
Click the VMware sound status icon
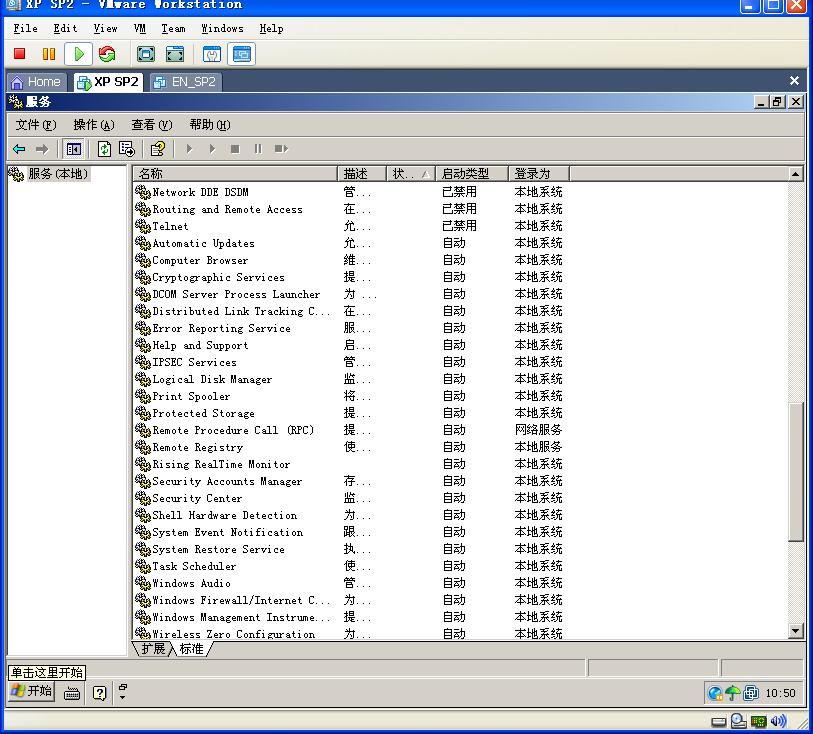click(x=778, y=721)
